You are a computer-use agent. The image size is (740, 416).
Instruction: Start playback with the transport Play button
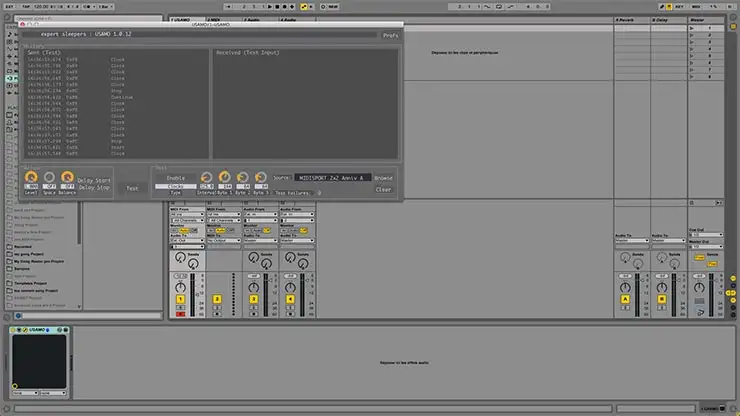270,7
